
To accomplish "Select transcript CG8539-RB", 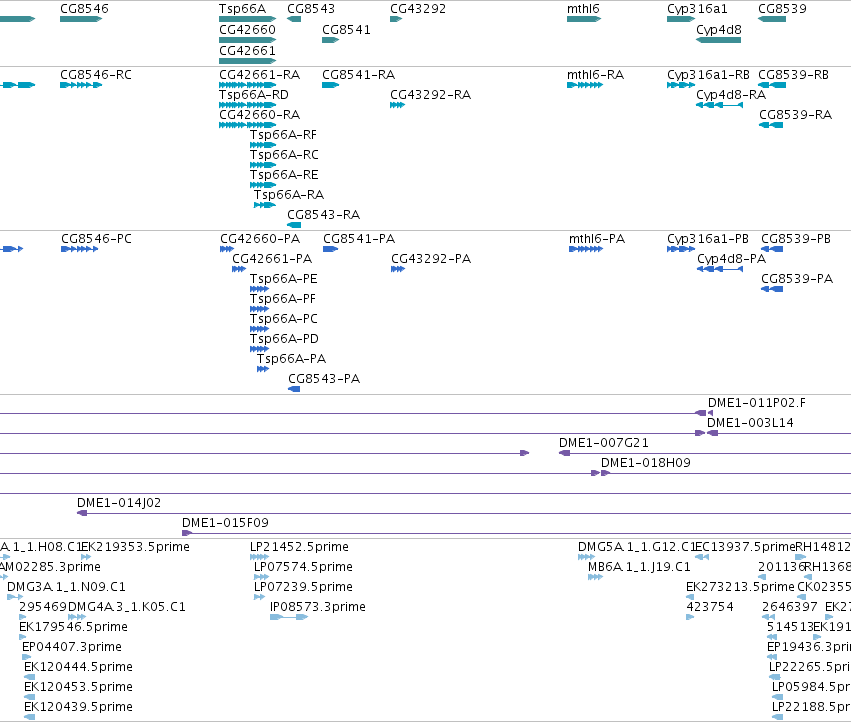I will 772,85.
